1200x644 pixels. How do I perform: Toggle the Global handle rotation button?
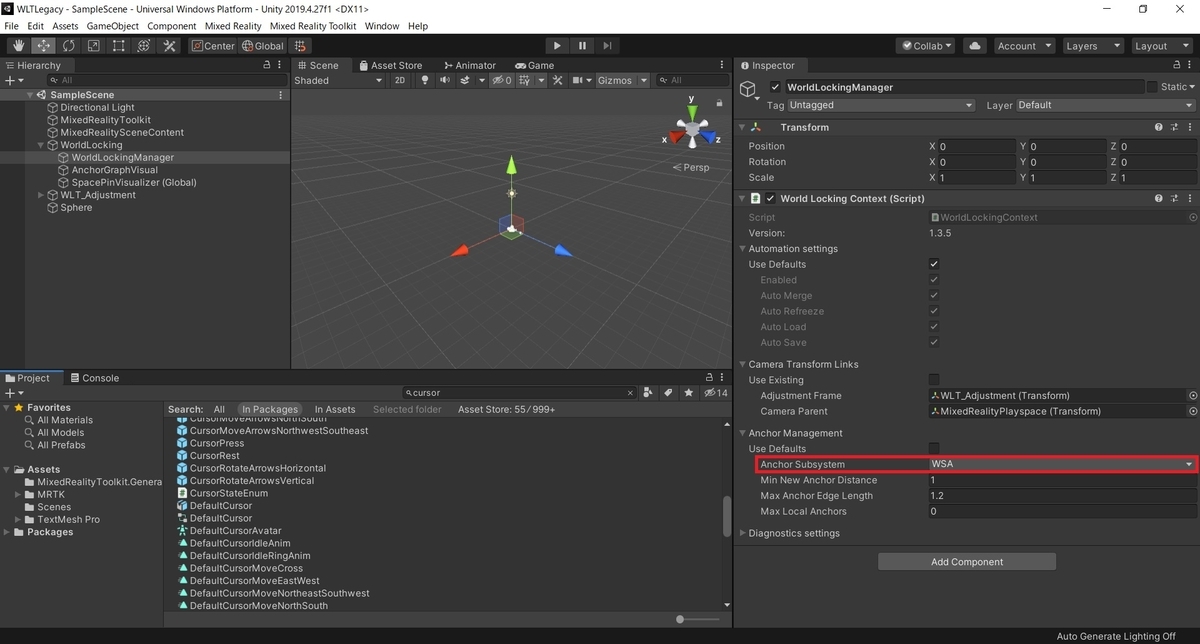[x=263, y=46]
